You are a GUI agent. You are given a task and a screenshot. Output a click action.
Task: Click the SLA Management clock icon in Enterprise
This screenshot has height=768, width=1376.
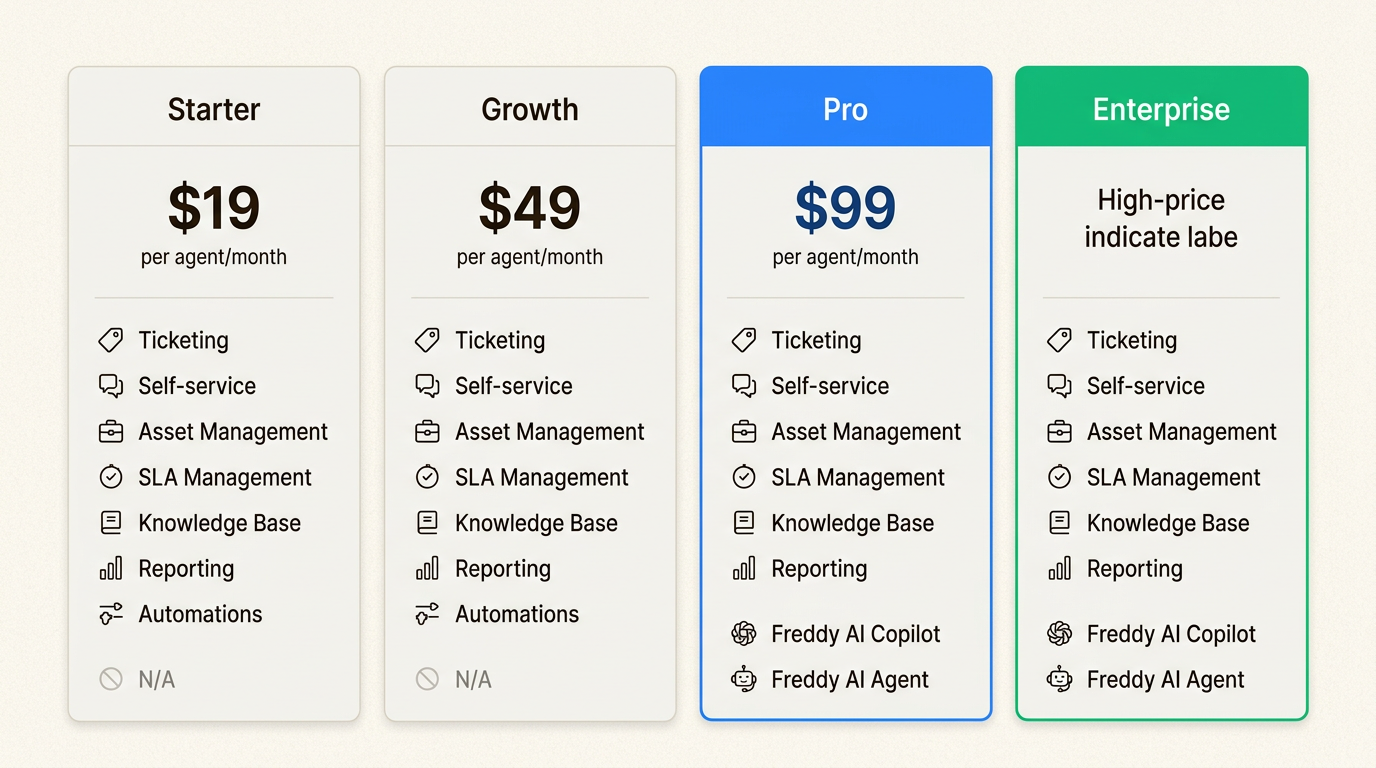click(x=1059, y=478)
